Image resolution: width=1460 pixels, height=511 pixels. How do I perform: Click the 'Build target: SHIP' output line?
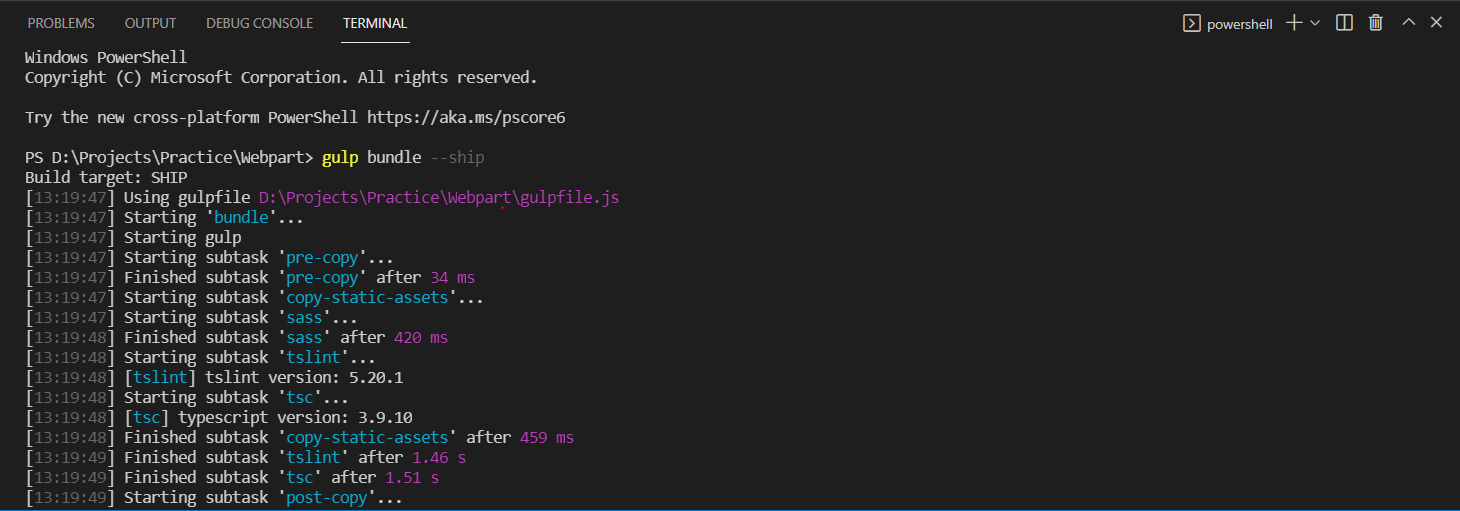tap(106, 178)
